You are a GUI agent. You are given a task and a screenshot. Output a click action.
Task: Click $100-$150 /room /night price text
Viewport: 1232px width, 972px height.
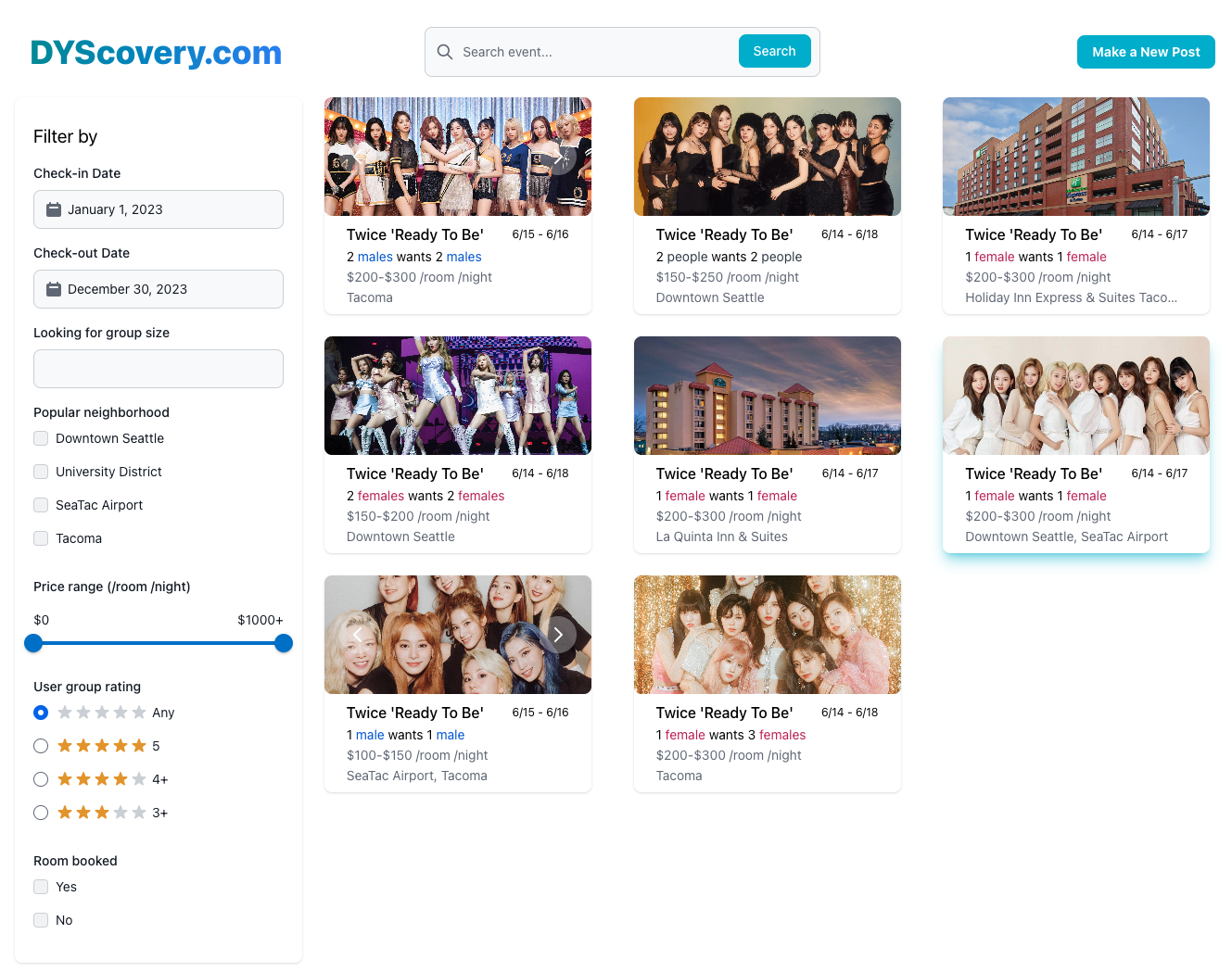click(x=417, y=755)
